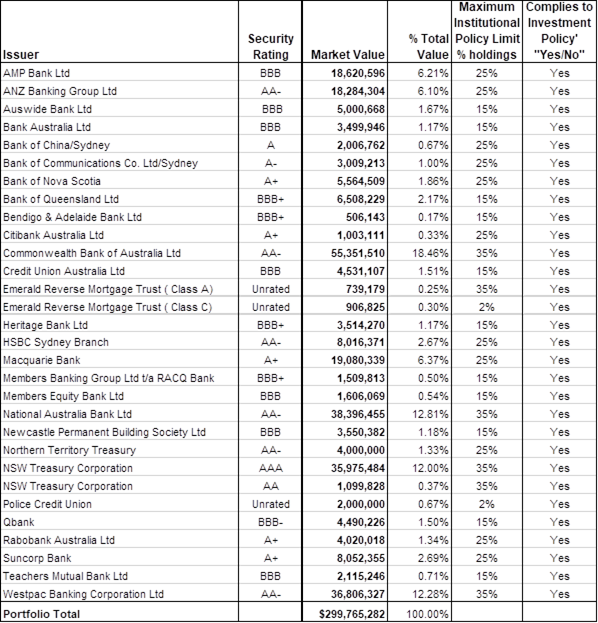Select the Complies to Investment Policy header
This screenshot has height=623, width=598.
coord(559,31)
